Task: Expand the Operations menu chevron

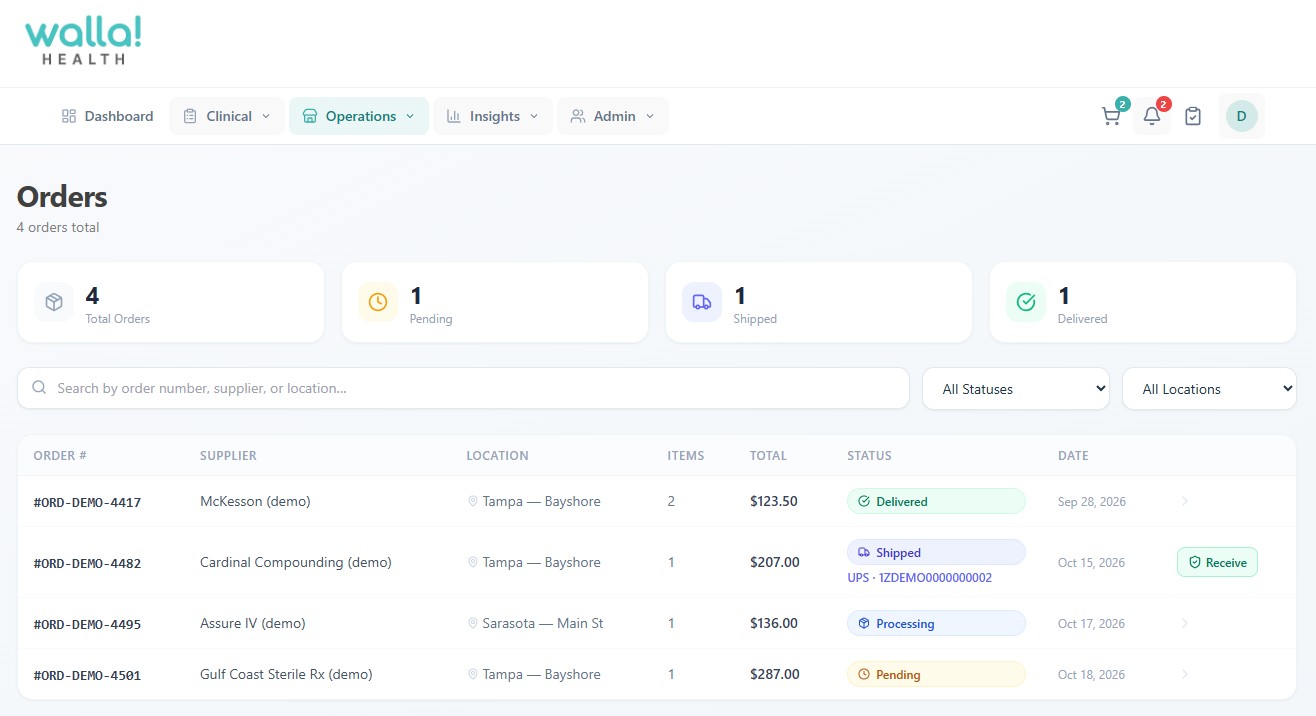Action: pos(410,116)
